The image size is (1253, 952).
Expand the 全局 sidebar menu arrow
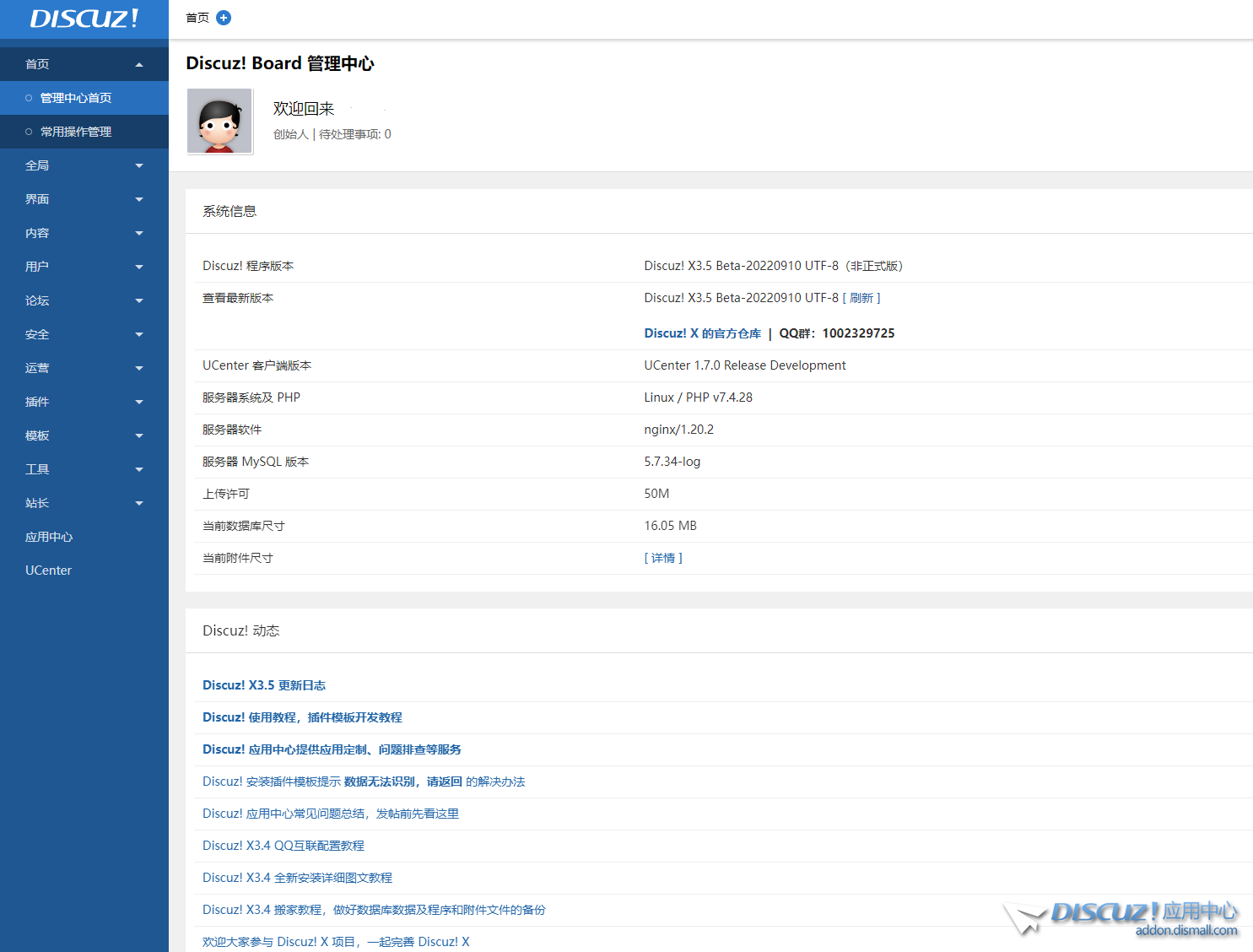tap(139, 166)
